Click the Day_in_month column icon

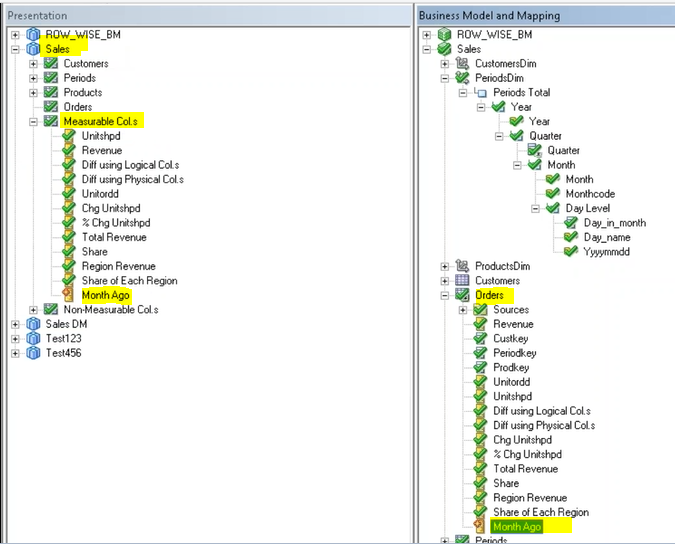click(571, 223)
